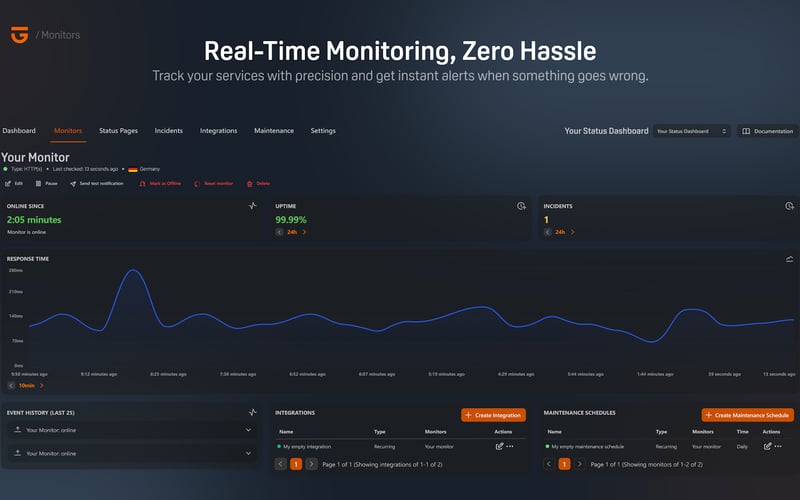800x500 pixels.
Task: Go to previous page in Integrations pagination
Action: click(281, 464)
